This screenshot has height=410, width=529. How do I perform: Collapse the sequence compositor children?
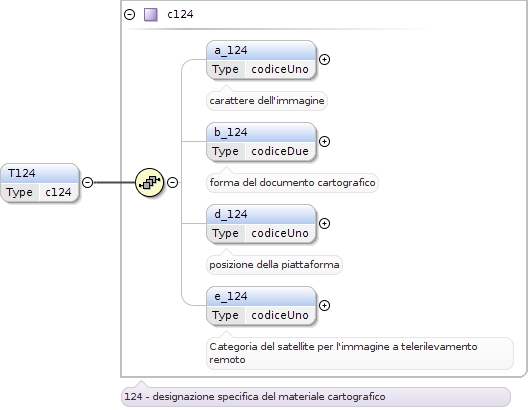tap(172, 183)
